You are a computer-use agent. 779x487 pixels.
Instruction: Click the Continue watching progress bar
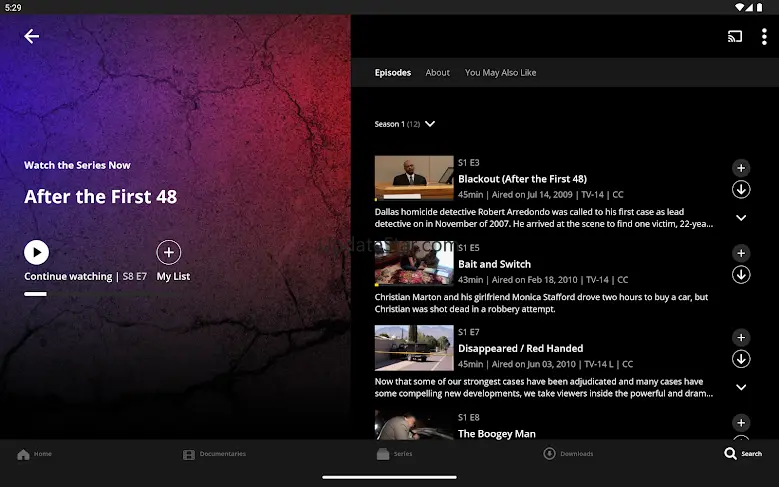(35, 294)
